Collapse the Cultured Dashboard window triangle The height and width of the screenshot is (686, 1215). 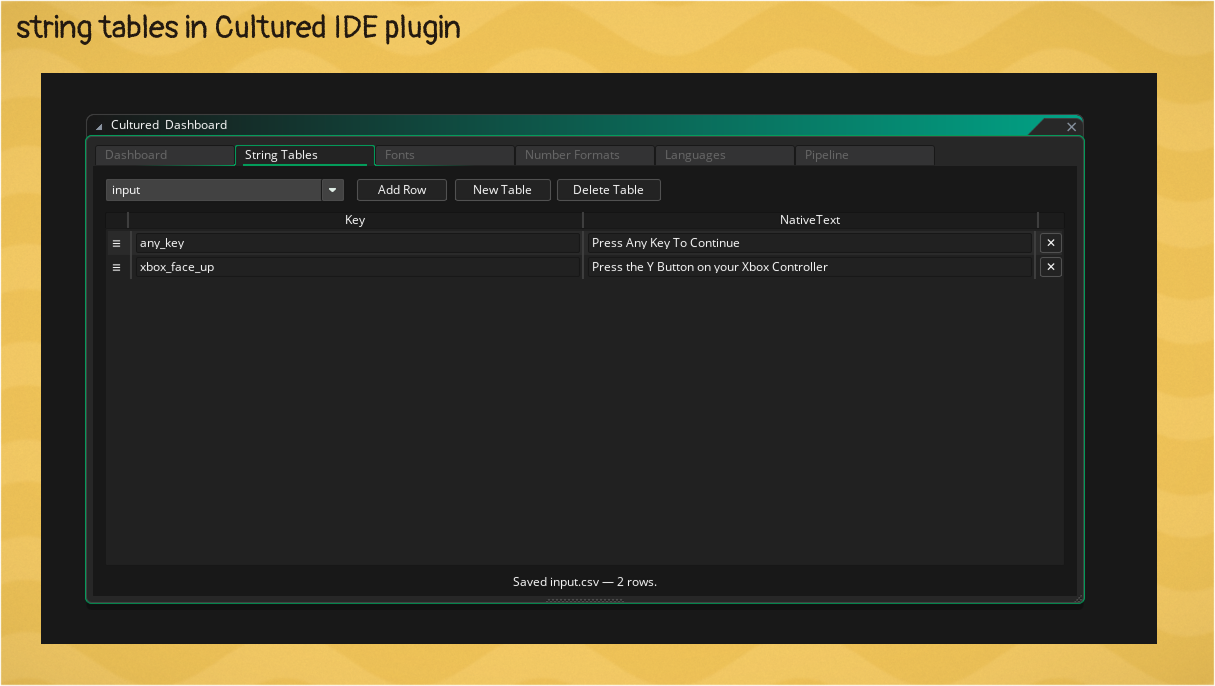(x=99, y=126)
